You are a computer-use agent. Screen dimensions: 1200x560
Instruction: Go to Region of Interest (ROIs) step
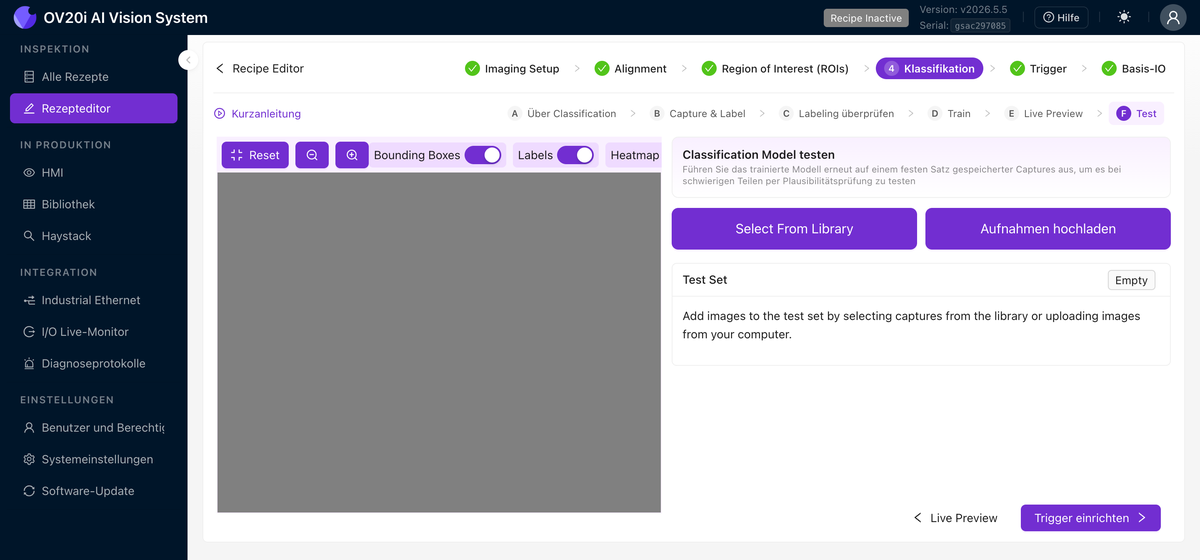click(x=775, y=69)
